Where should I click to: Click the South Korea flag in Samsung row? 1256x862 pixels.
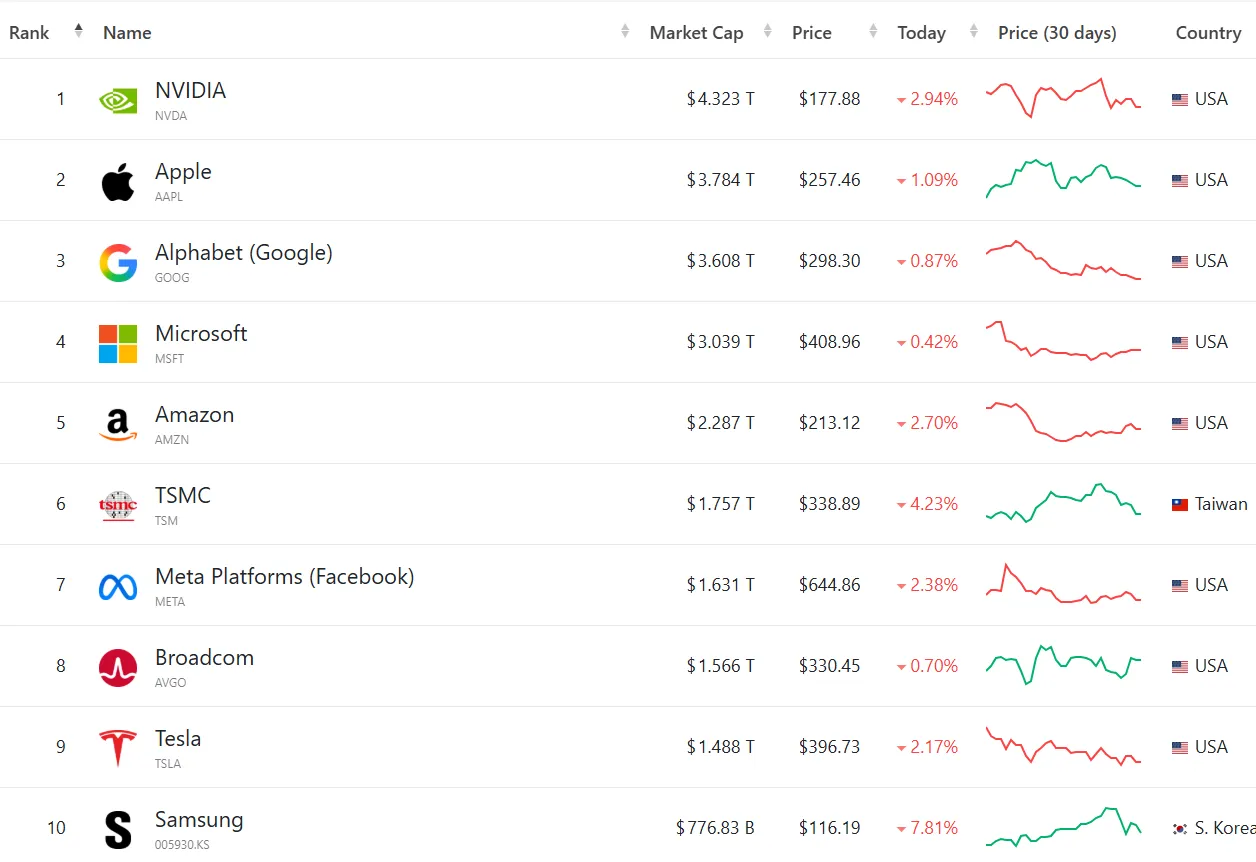[1180, 828]
